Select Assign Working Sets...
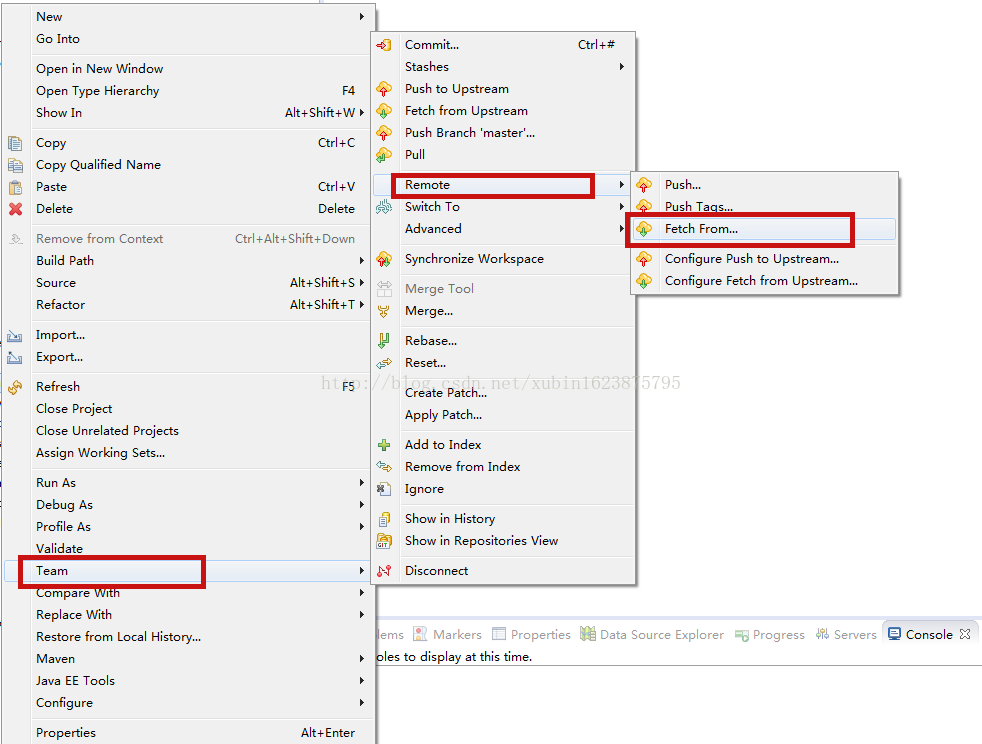The height and width of the screenshot is (744, 982). pos(187,453)
